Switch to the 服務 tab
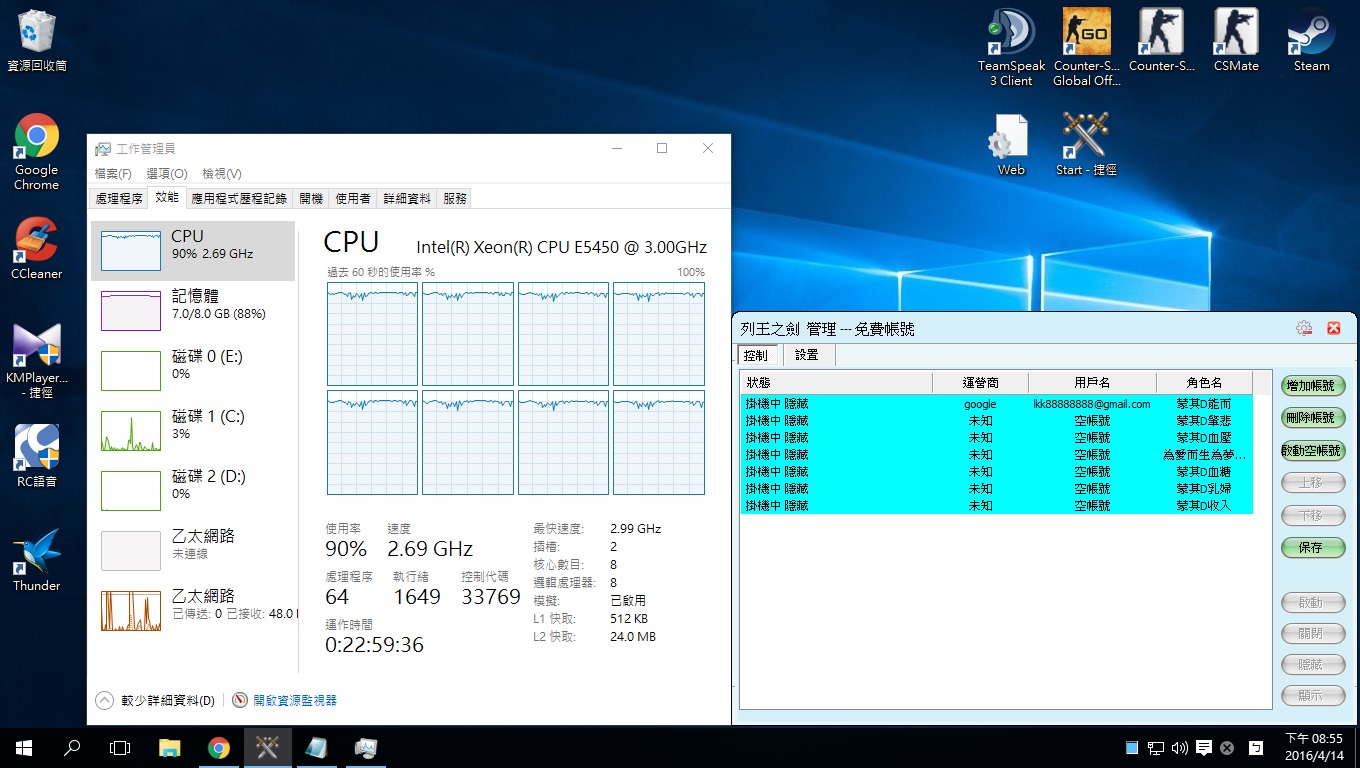The width and height of the screenshot is (1360, 768). pyautogui.click(x=455, y=198)
